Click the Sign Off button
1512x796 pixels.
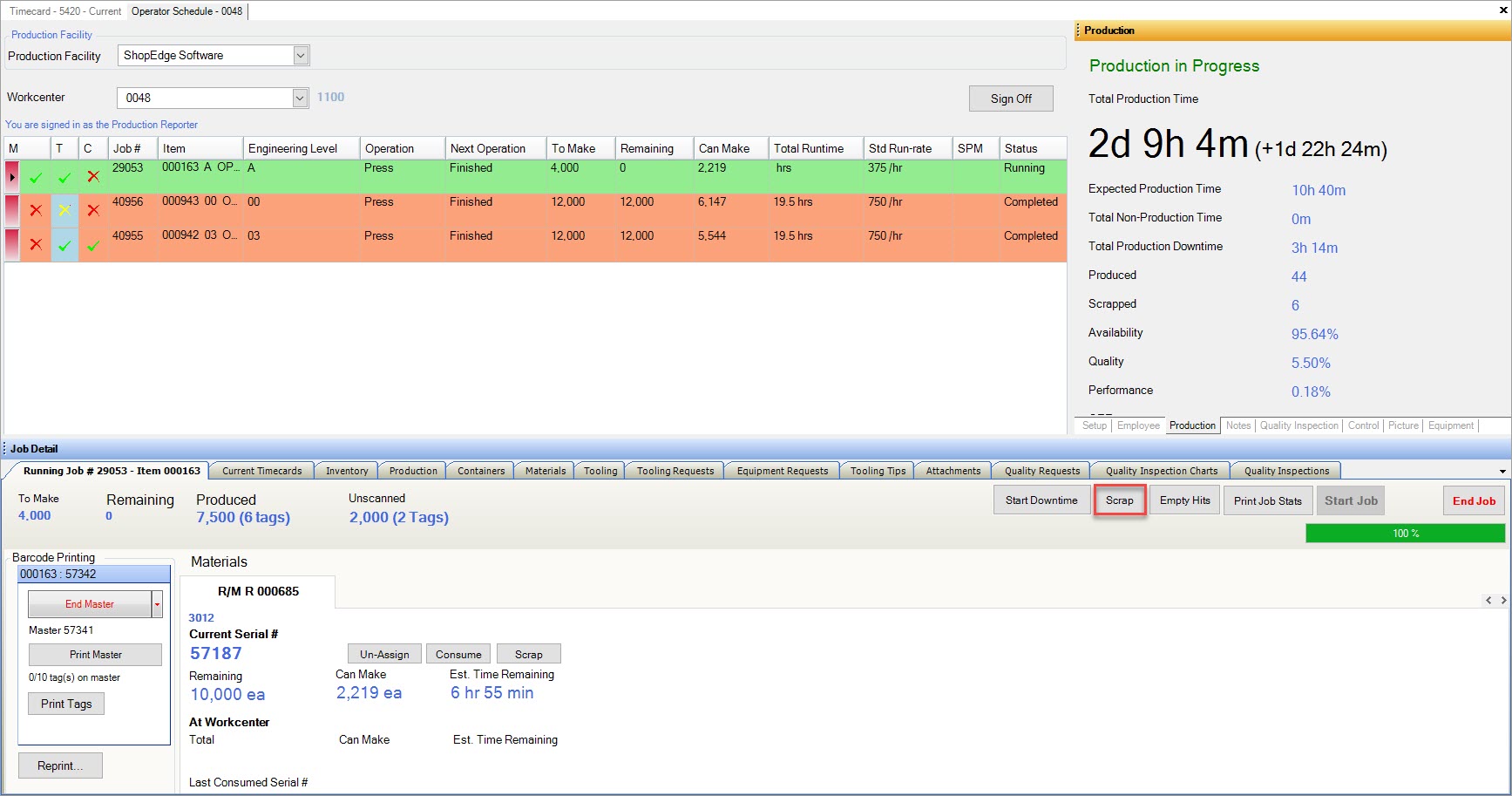1011,99
